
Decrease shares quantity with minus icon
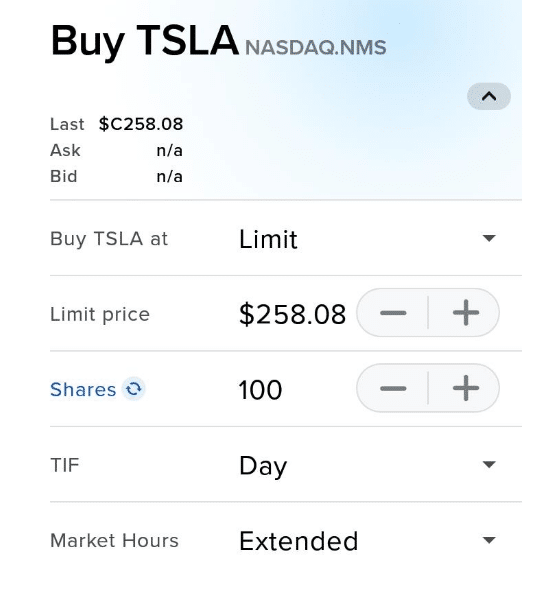click(393, 388)
